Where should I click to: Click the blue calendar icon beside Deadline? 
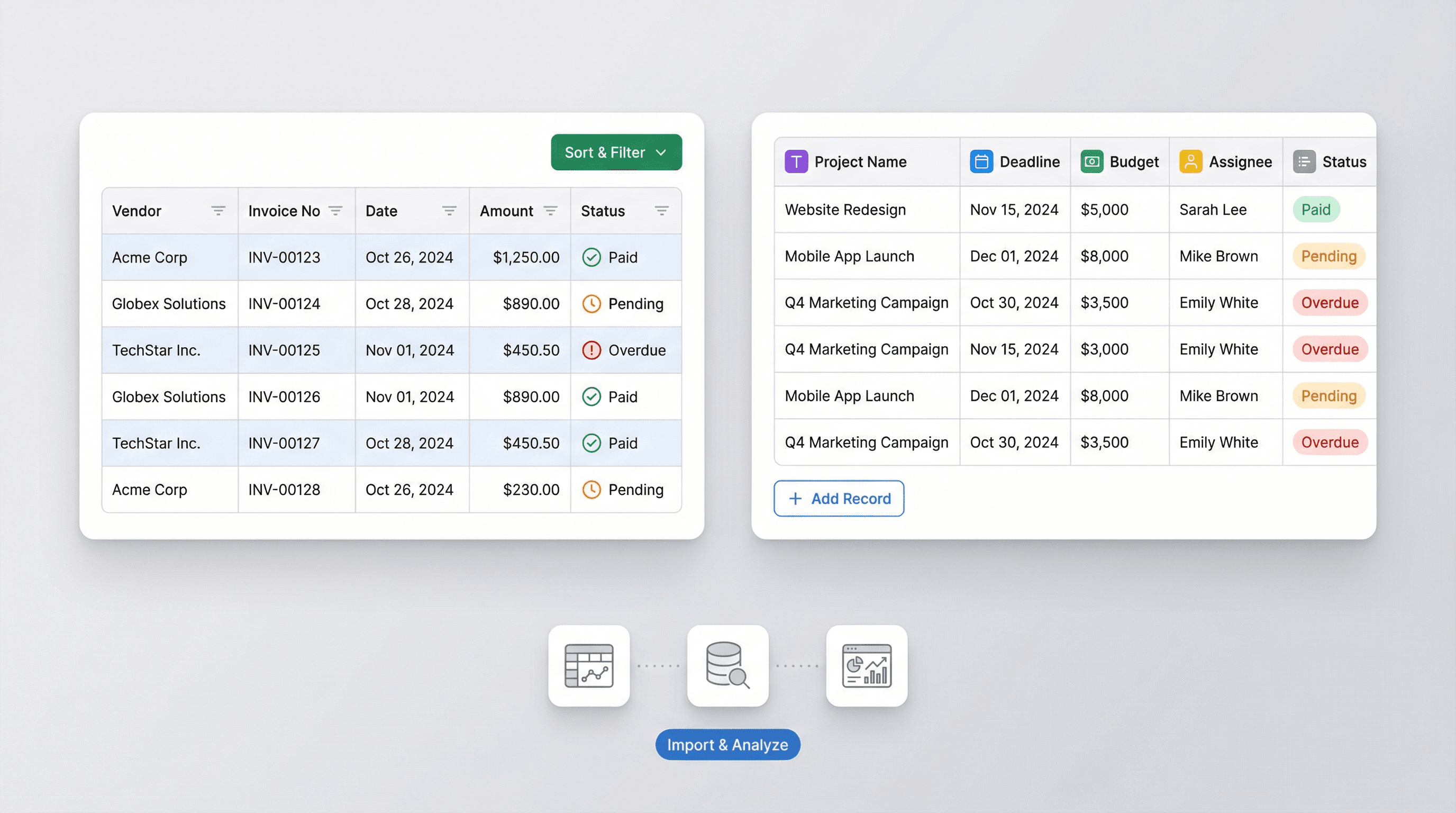coord(981,161)
